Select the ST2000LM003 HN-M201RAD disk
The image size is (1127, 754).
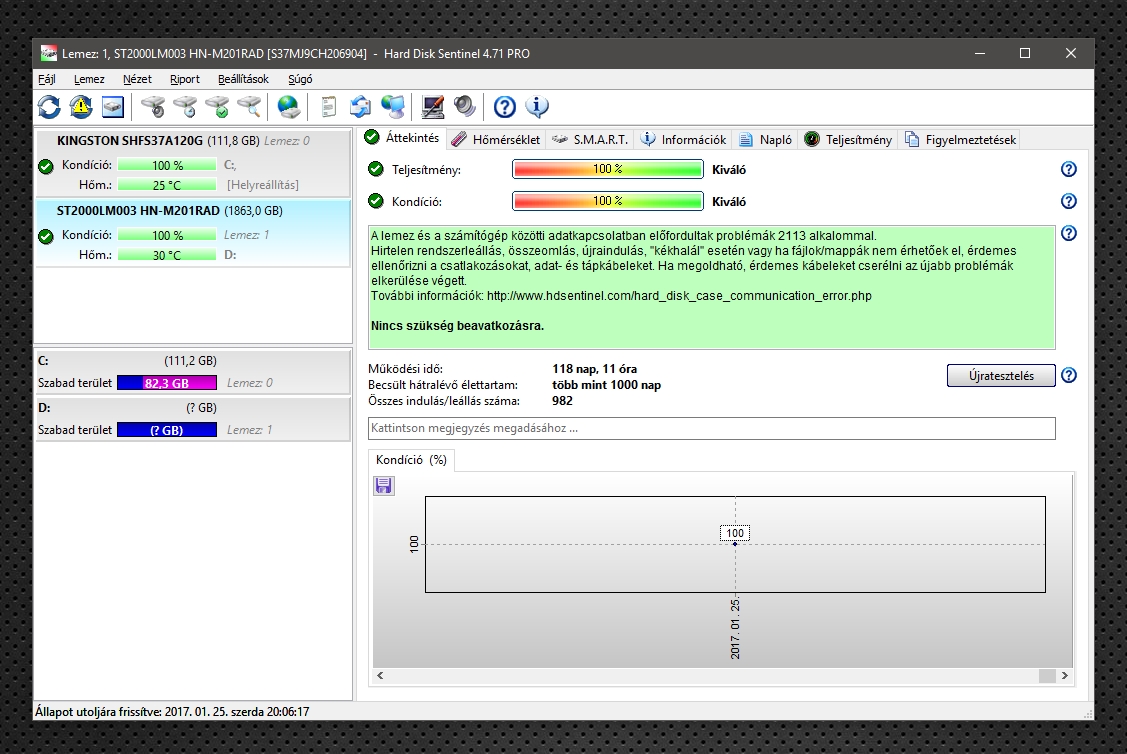tap(193, 233)
